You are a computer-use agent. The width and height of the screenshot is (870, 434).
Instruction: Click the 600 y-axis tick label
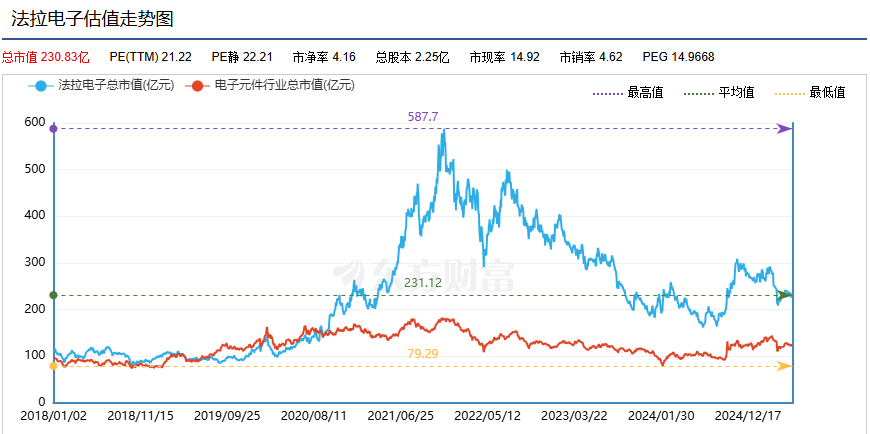[34, 123]
